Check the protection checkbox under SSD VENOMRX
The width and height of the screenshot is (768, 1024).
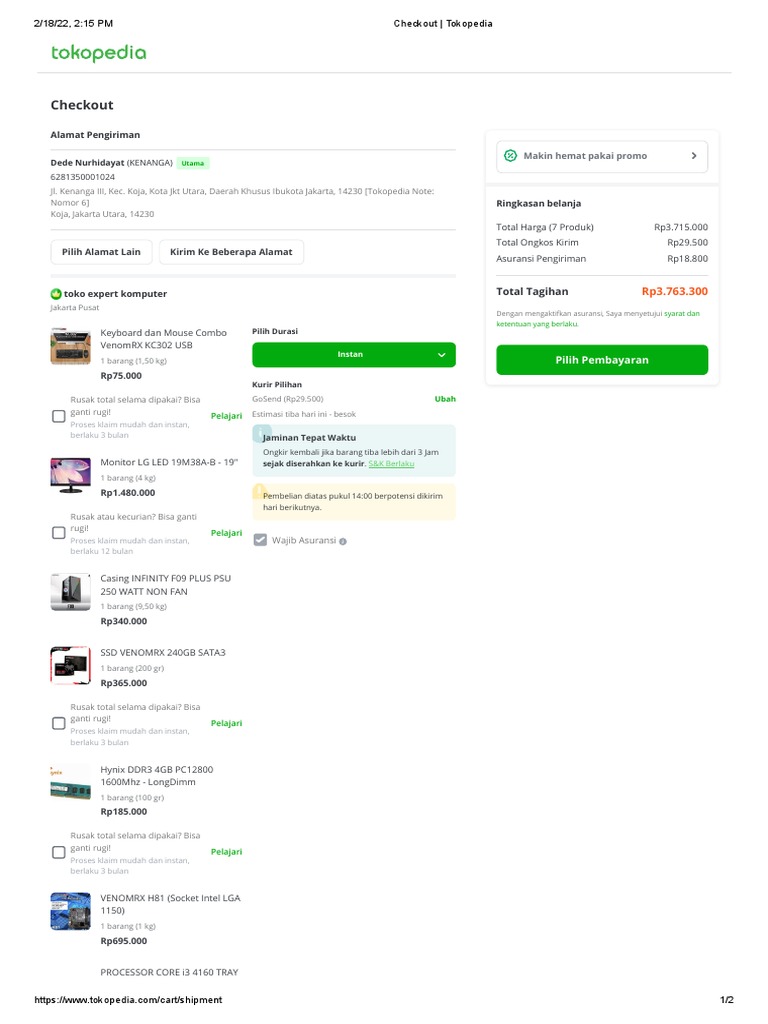(x=59, y=723)
